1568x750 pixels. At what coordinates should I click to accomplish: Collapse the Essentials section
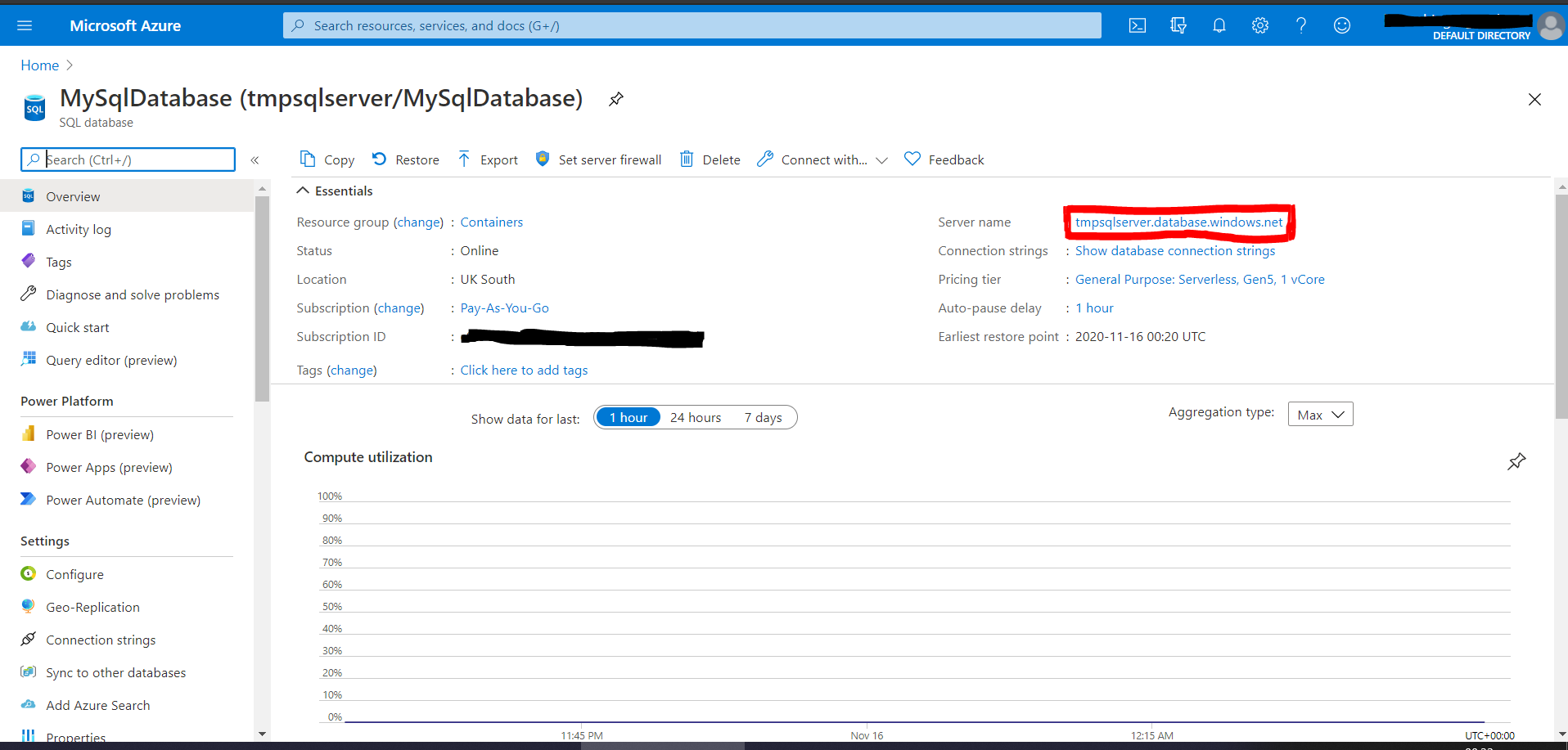303,191
